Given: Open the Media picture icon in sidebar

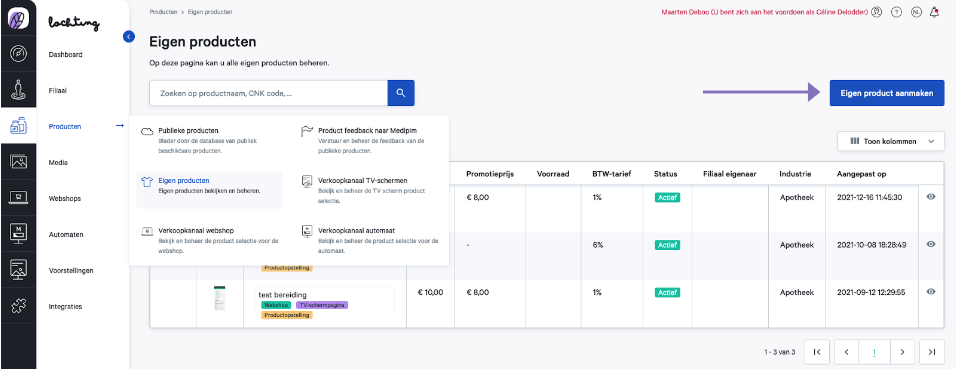Looking at the screenshot, I should 18,162.
